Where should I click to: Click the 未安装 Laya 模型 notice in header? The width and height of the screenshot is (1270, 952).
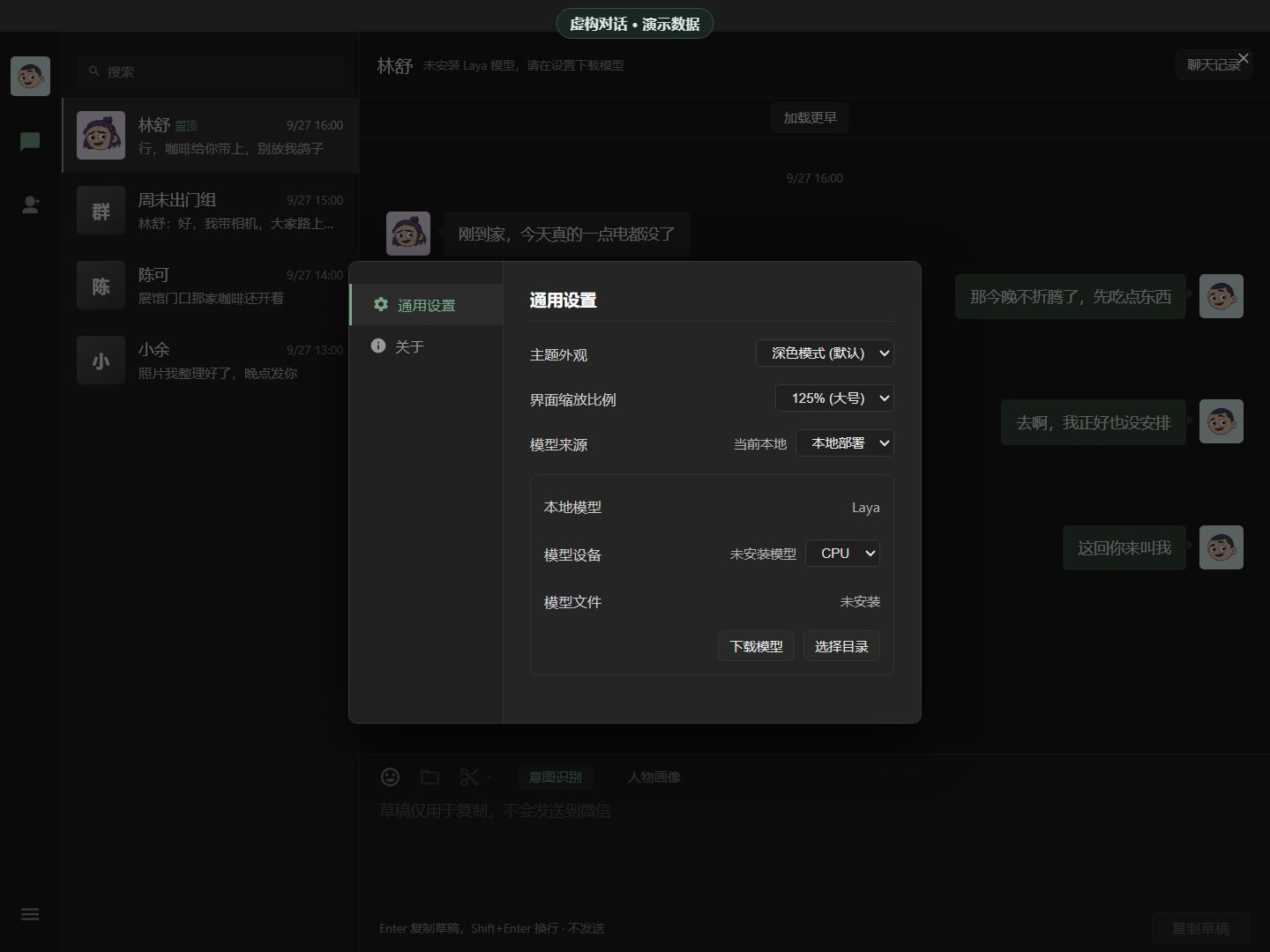[524, 66]
